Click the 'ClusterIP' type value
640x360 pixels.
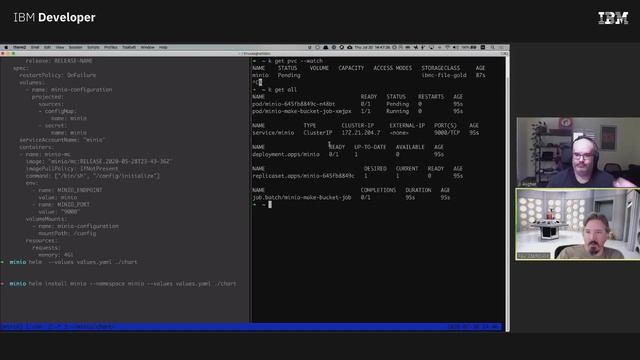coord(318,133)
